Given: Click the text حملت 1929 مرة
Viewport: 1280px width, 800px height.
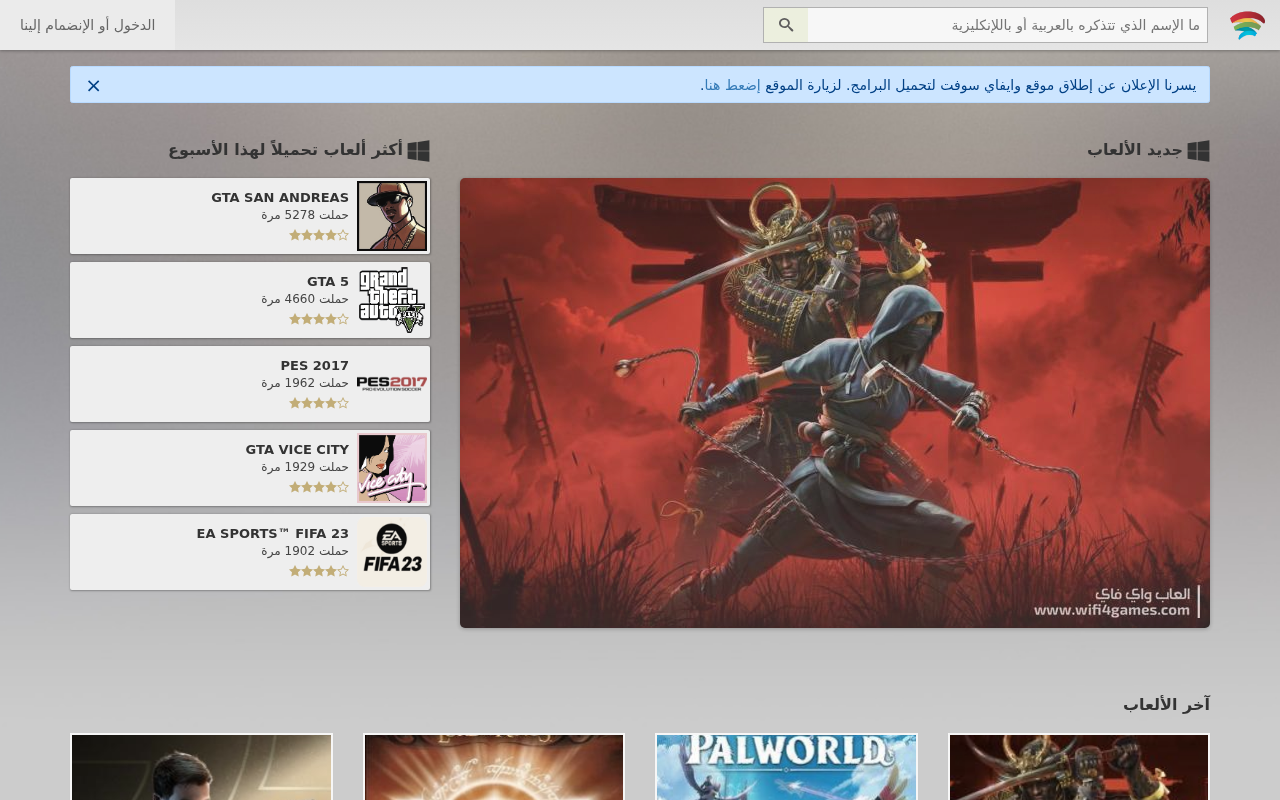Looking at the screenshot, I should 305,467.
